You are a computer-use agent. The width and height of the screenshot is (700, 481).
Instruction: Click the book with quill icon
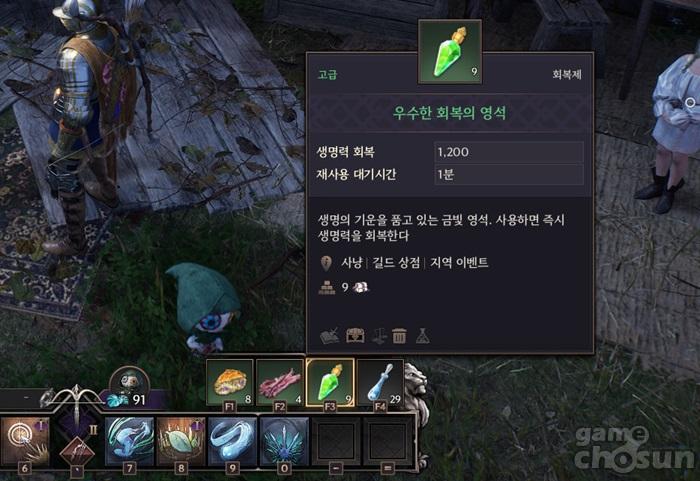click(x=329, y=336)
